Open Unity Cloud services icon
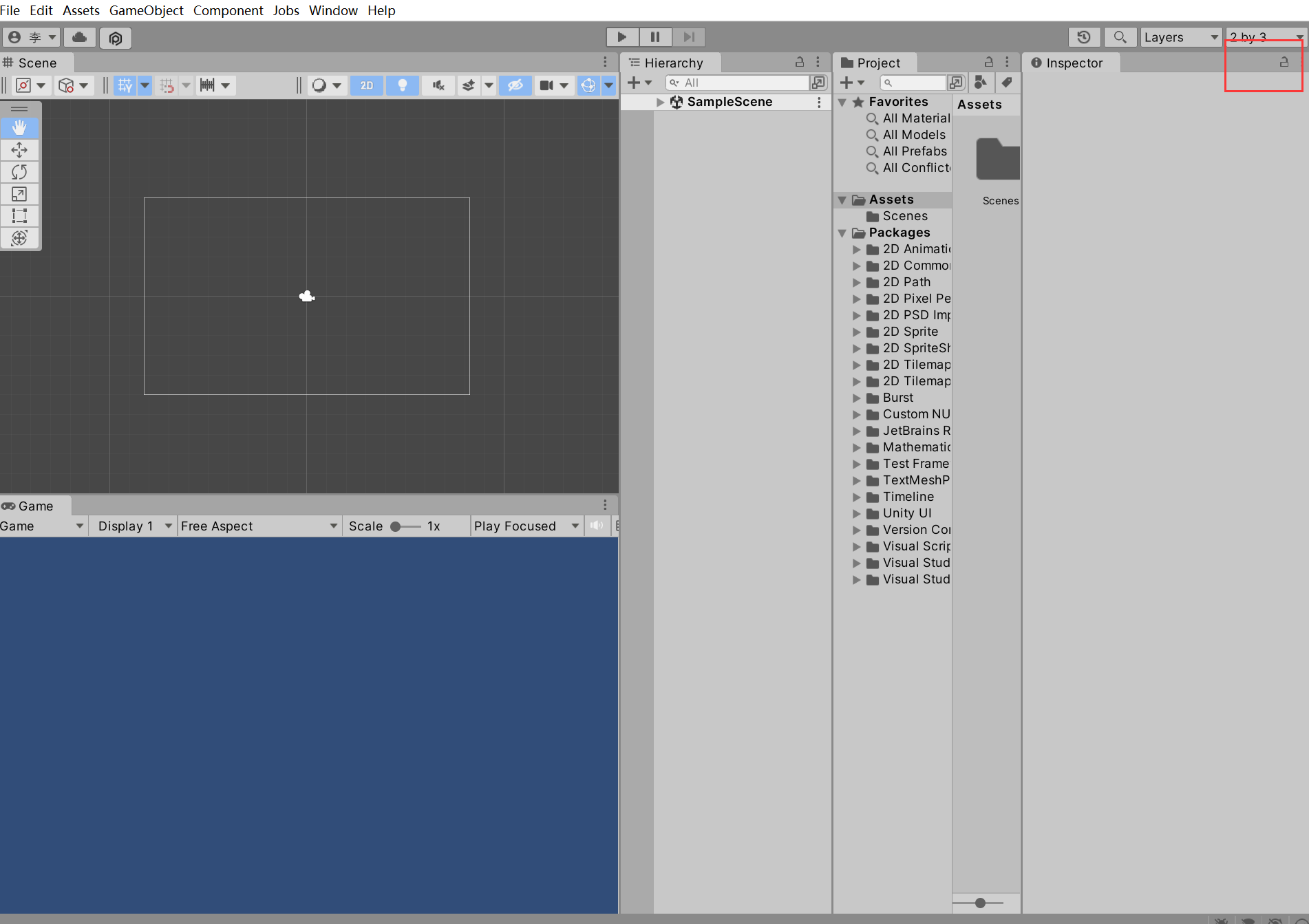1309x924 pixels. 79,37
